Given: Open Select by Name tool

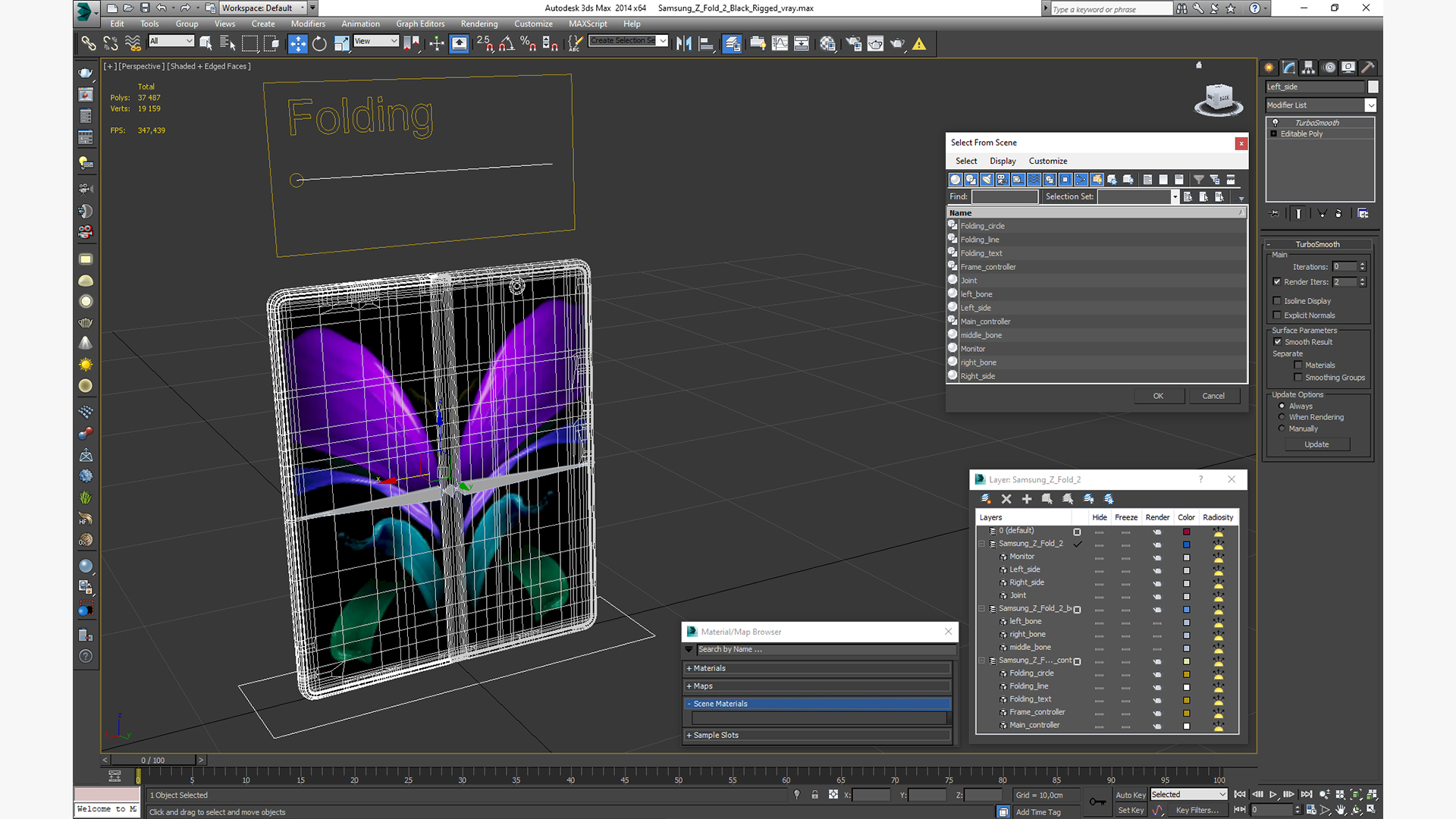Looking at the screenshot, I should (x=227, y=44).
